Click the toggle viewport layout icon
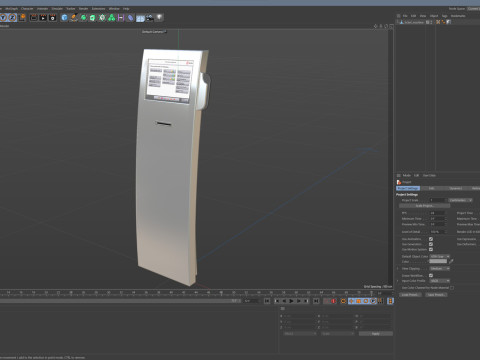This screenshot has height=360, width=480. 391,26
